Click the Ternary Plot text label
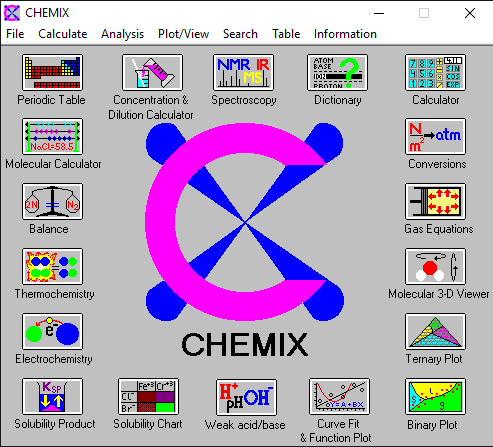The height and width of the screenshot is (447, 493). click(x=434, y=359)
